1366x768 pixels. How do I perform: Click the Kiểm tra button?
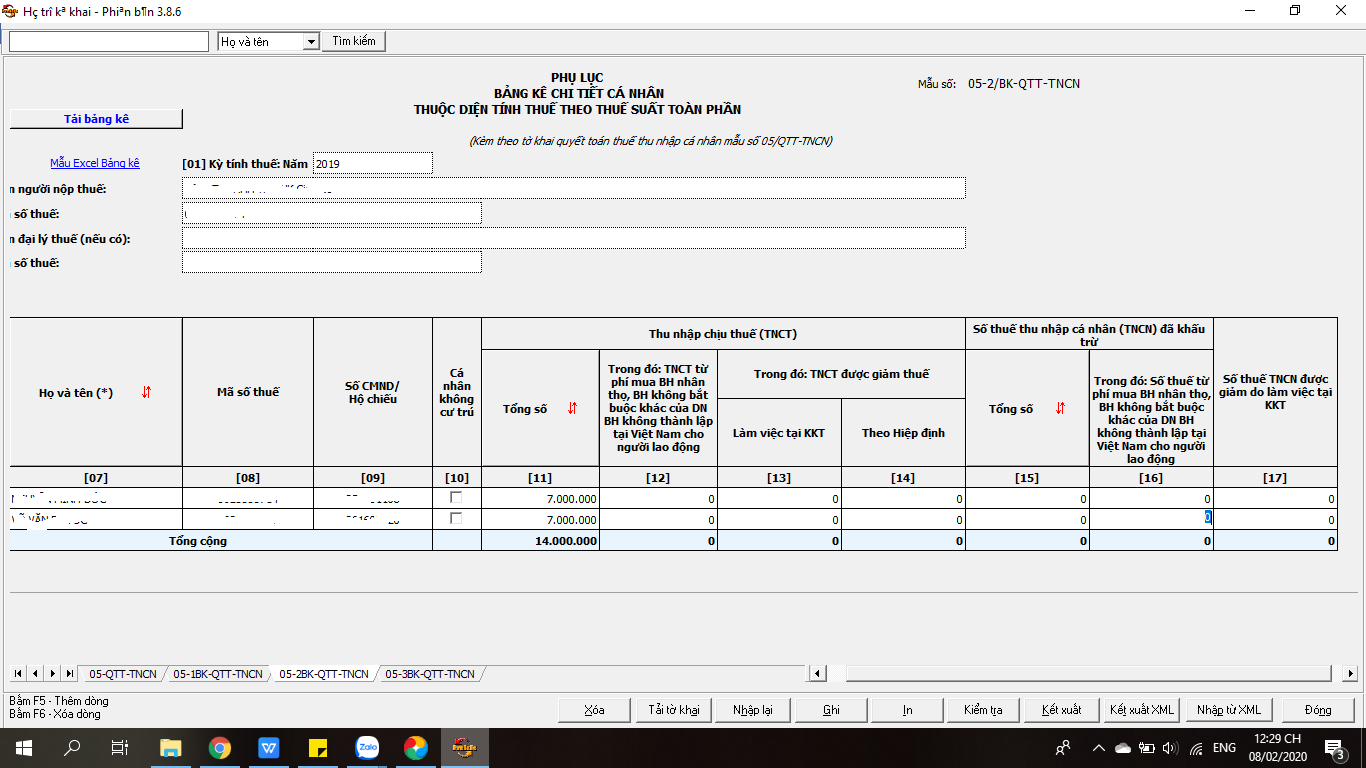pyautogui.click(x=983, y=710)
